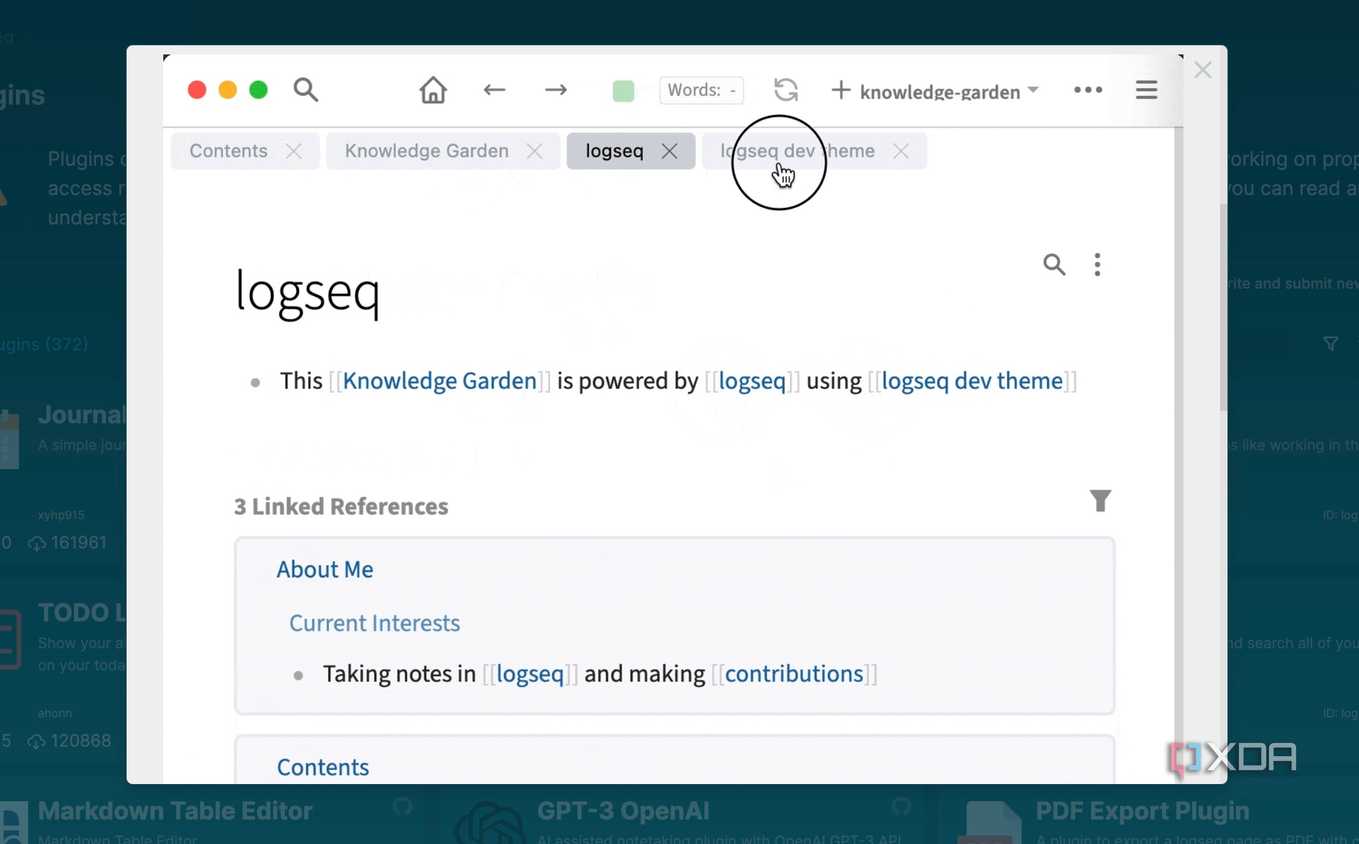This screenshot has height=844, width=1359.
Task: Select the active logseq tab
Action: pos(615,151)
